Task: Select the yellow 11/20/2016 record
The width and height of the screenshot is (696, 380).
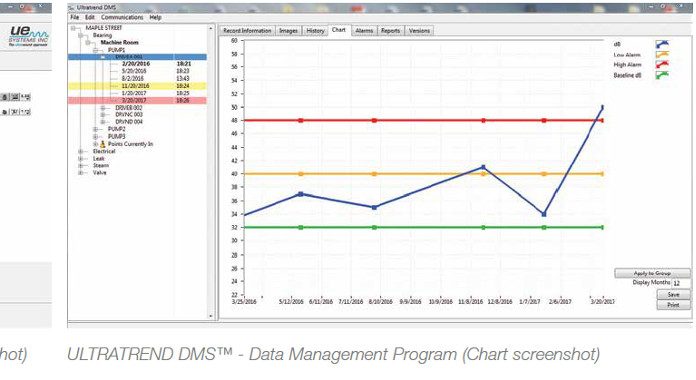Action: (x=137, y=86)
